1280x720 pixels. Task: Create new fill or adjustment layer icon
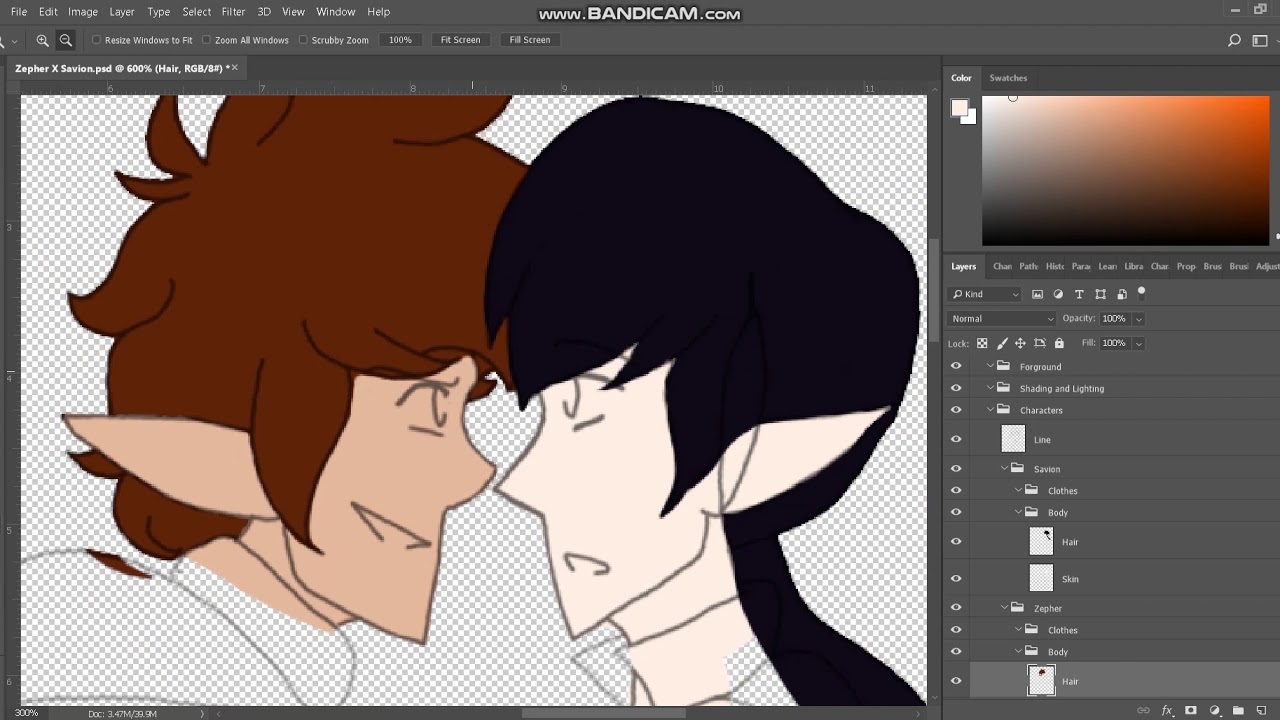click(1215, 711)
